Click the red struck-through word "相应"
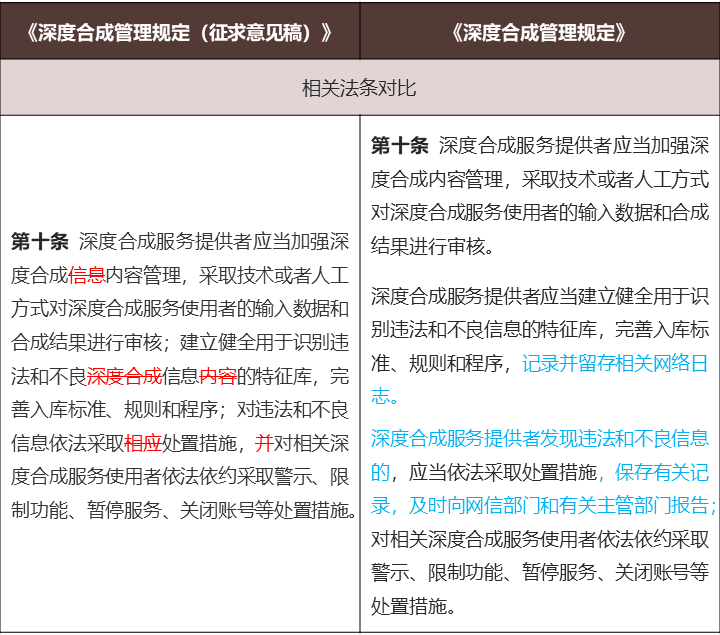The width and height of the screenshot is (720, 635). pyautogui.click(x=142, y=444)
